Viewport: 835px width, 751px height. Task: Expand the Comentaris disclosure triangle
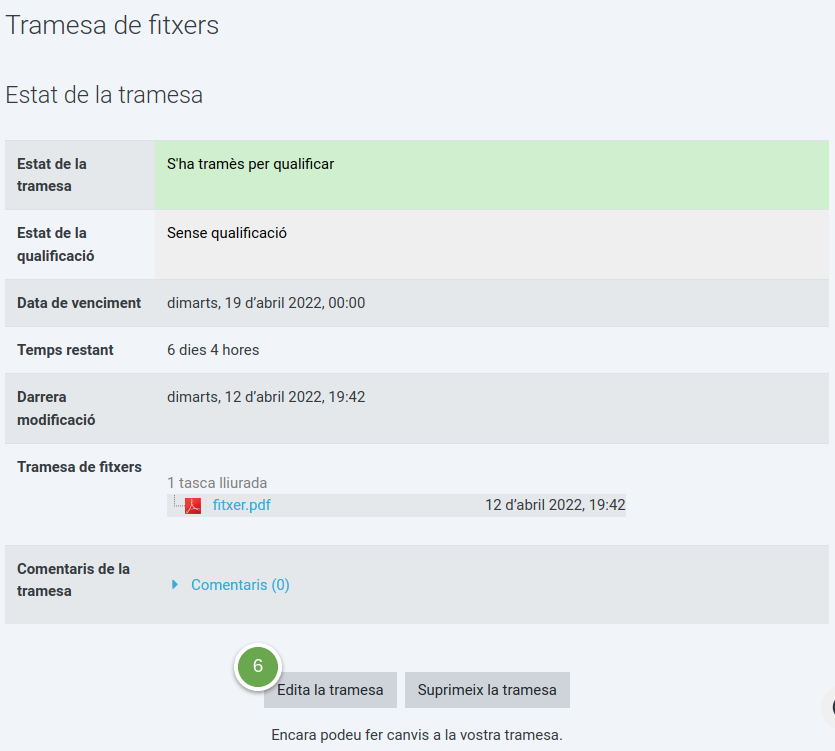coord(175,584)
